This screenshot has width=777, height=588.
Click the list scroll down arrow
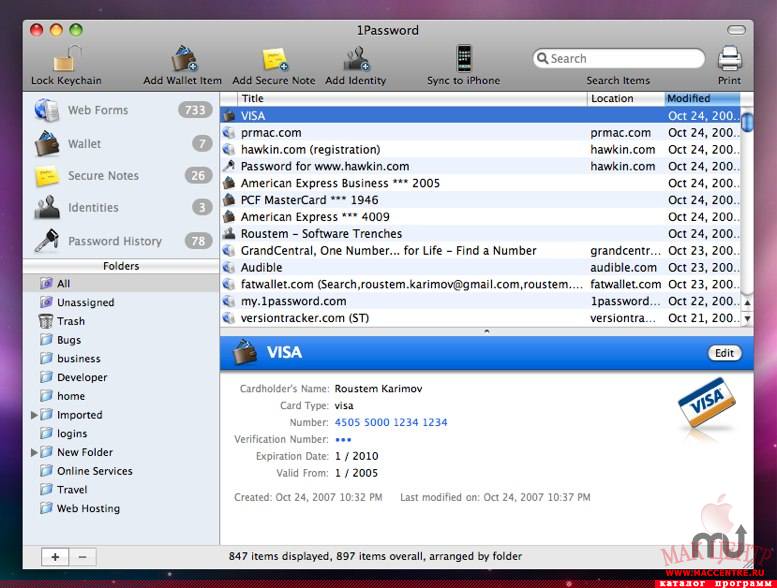[x=747, y=318]
